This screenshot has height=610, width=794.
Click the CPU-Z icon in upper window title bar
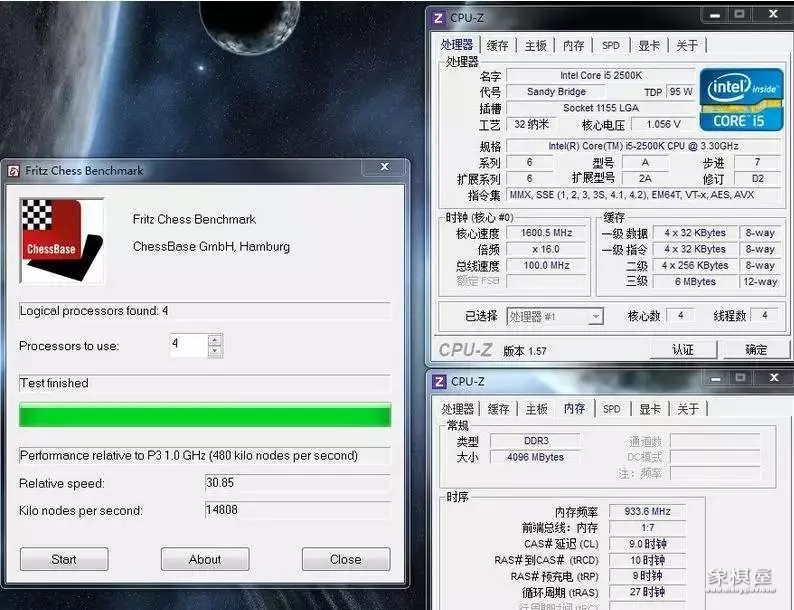tap(439, 18)
